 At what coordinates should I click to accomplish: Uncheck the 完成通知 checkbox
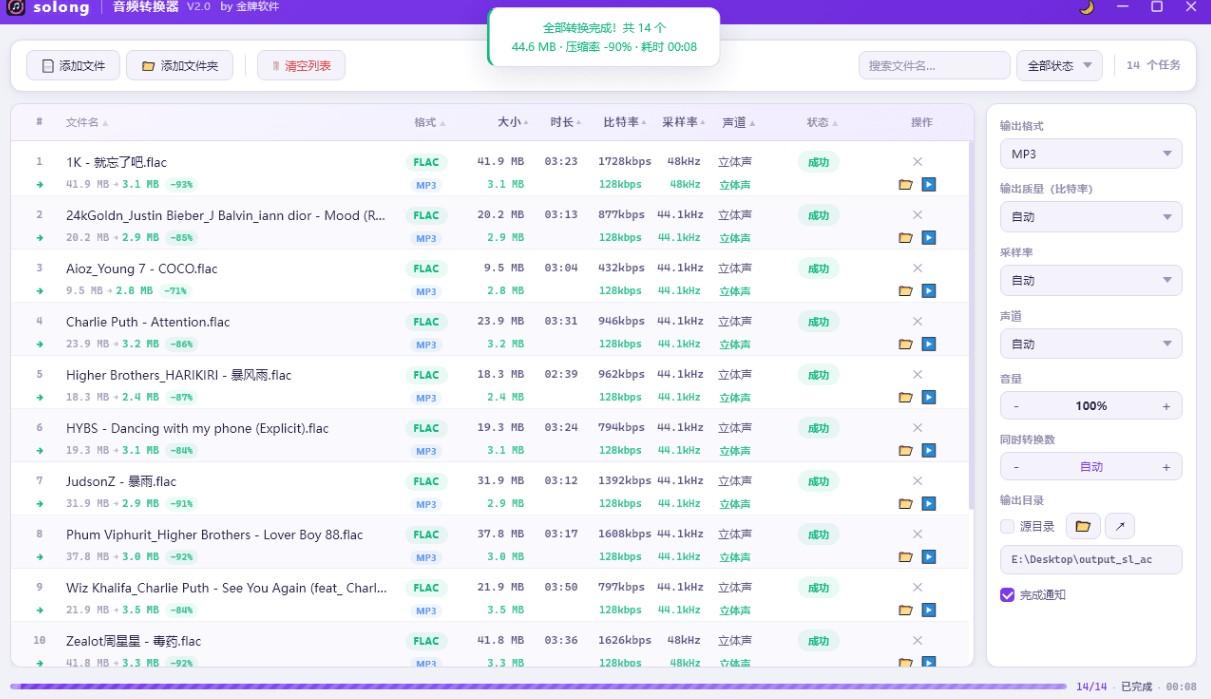[1007, 595]
